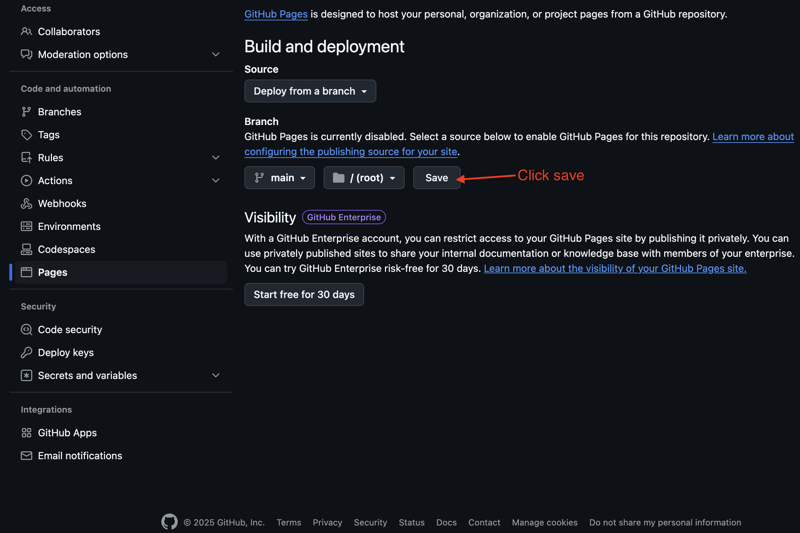This screenshot has height=533, width=800.
Task: Click the Codespaces icon
Action: tap(26, 249)
